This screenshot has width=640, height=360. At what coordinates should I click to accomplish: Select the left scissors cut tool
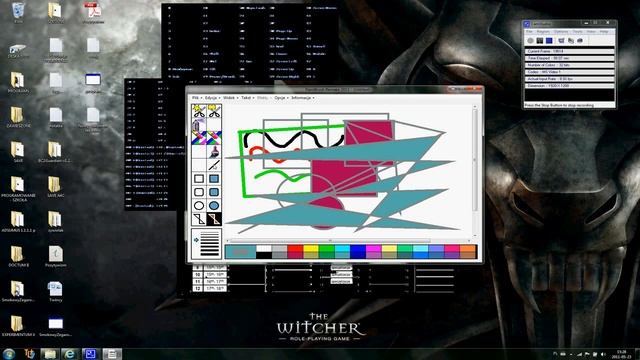pos(199,111)
